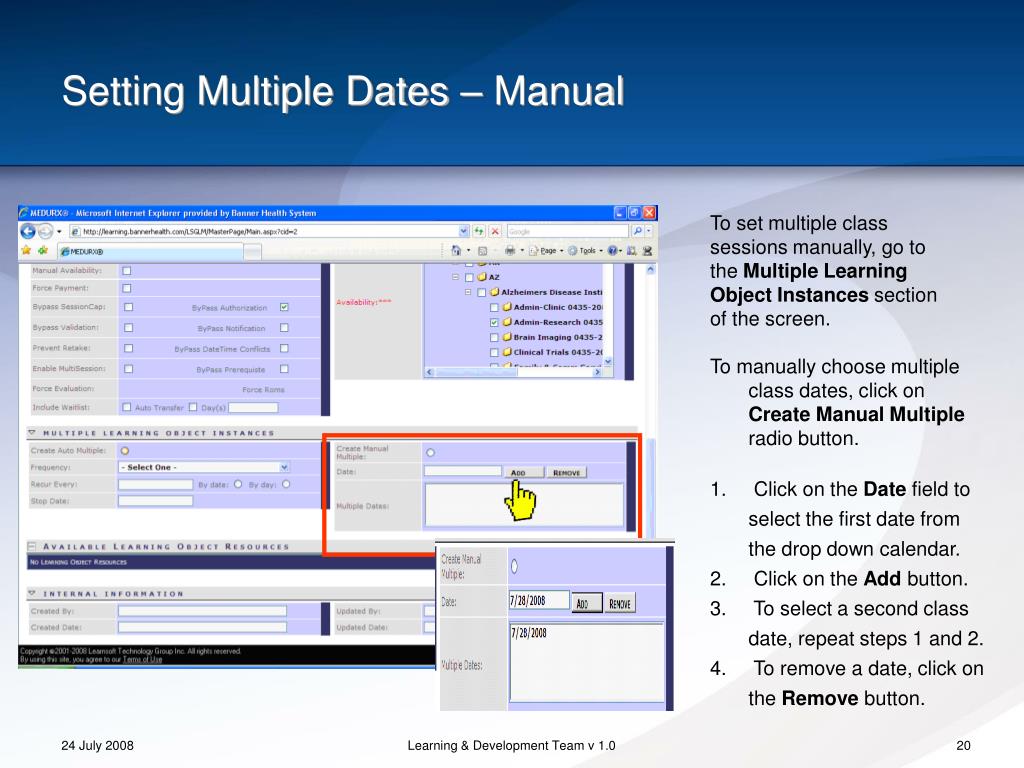Select the Create Auto Multiple radio button

click(125, 451)
